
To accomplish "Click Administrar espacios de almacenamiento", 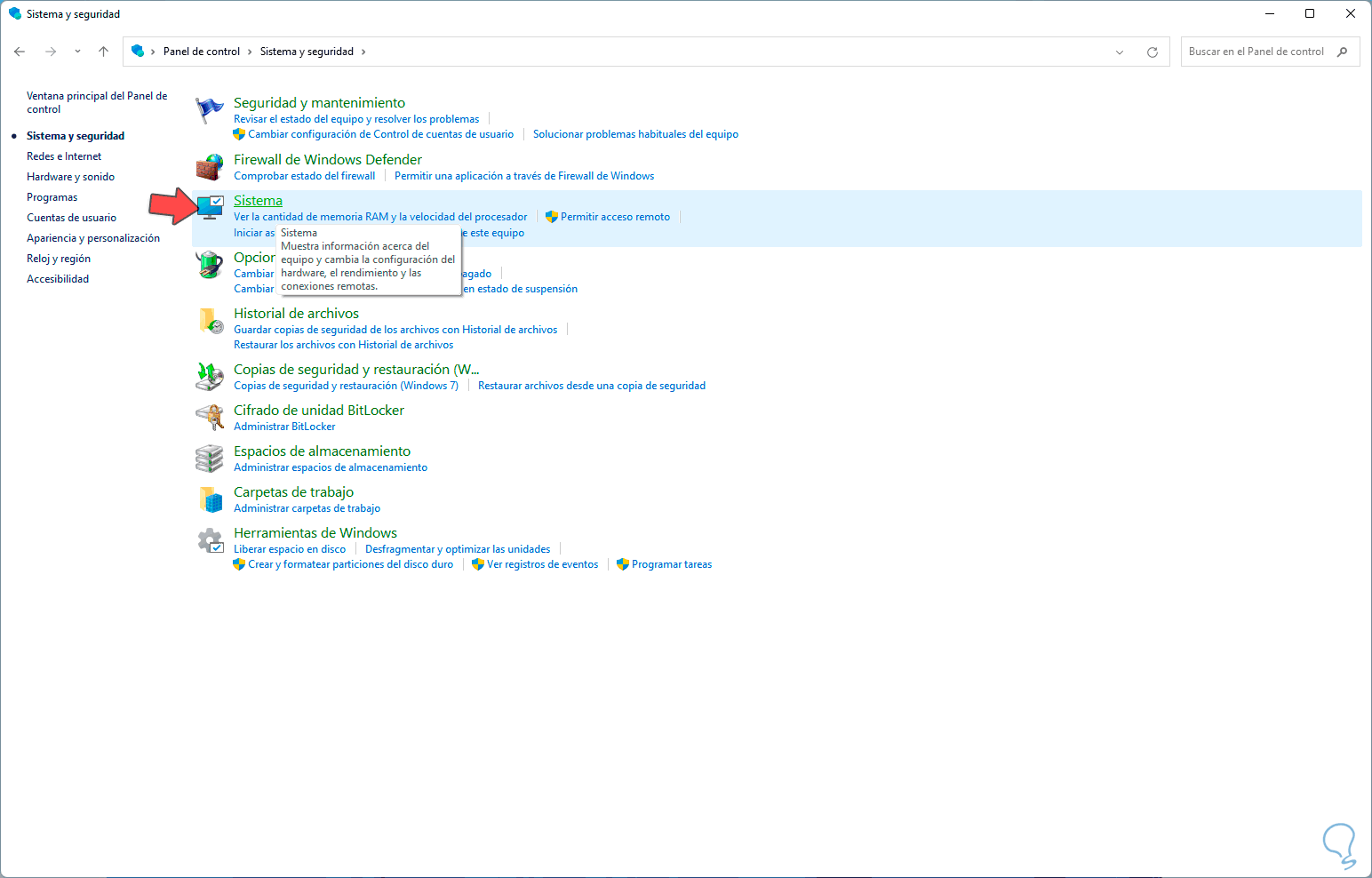I will [331, 467].
